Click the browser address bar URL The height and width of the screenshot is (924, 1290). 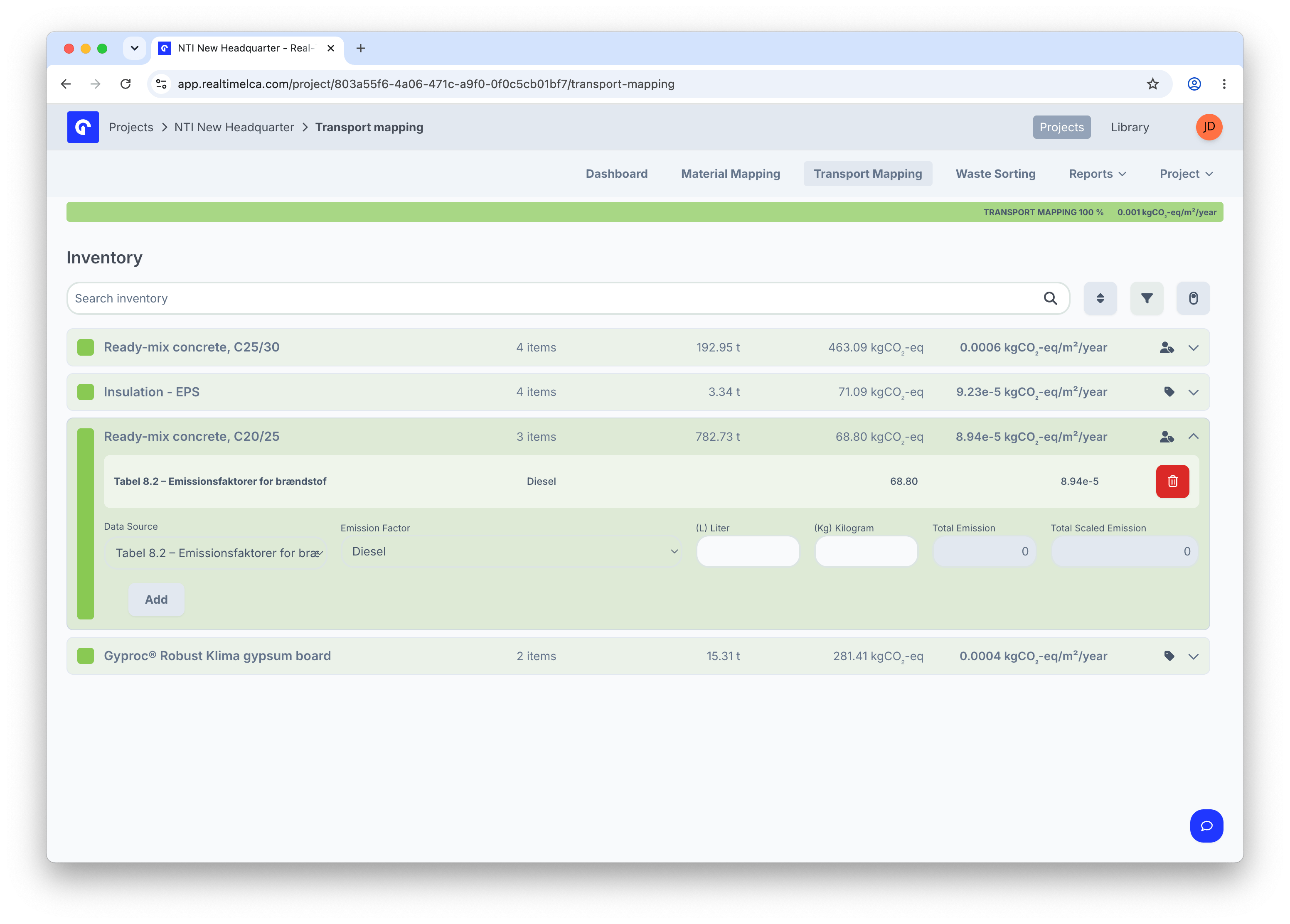(426, 84)
